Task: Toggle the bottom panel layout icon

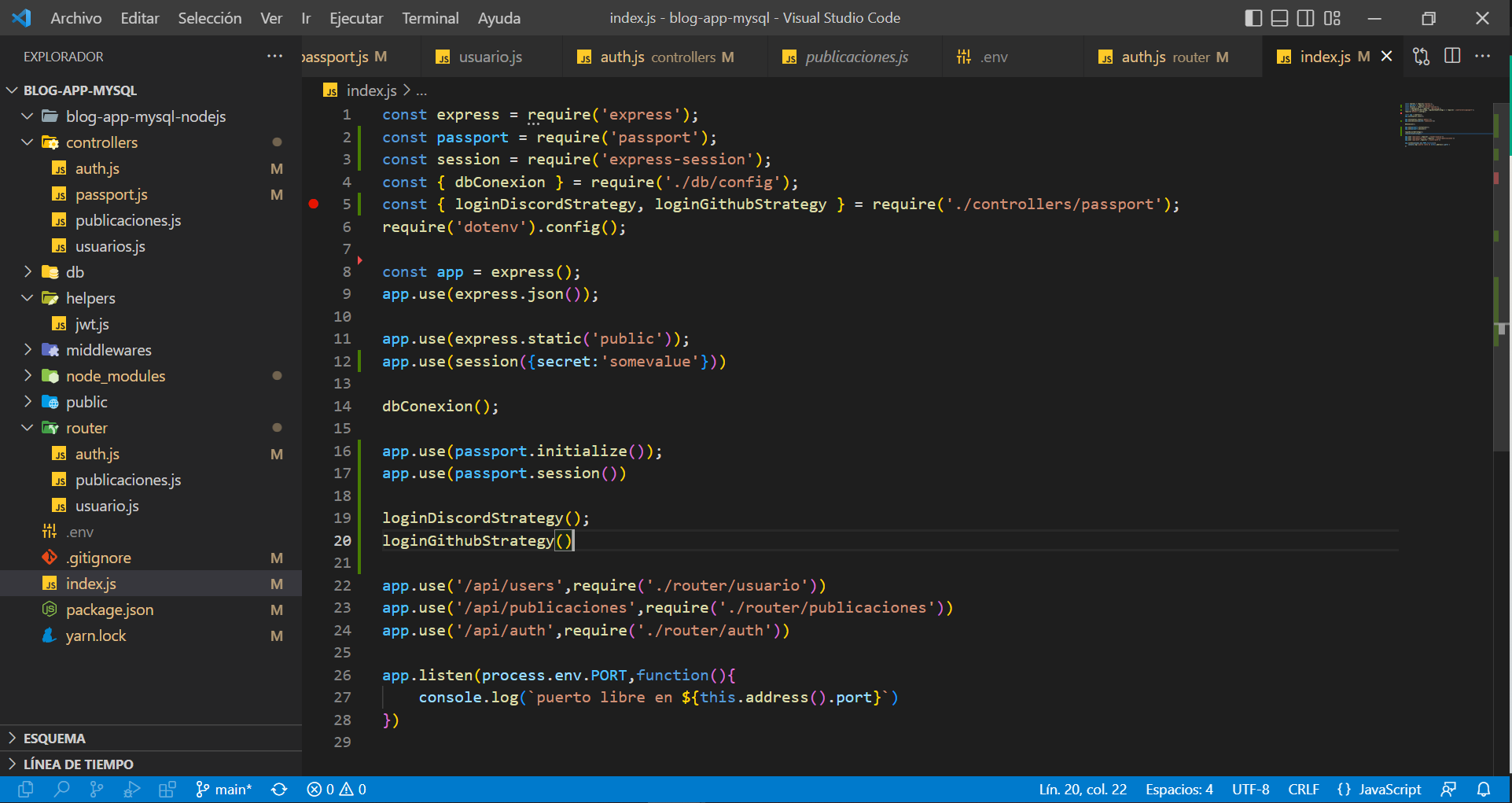Action: 1280,18
